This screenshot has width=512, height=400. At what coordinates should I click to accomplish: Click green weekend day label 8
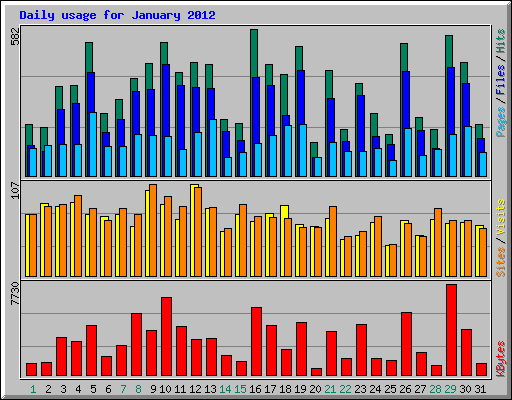(138, 389)
